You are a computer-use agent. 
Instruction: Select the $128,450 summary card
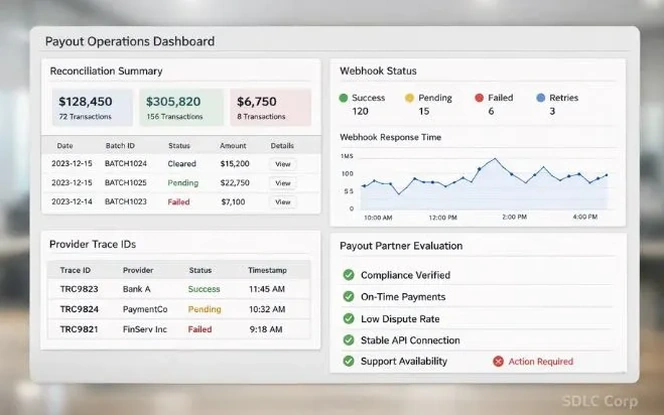pos(92,107)
